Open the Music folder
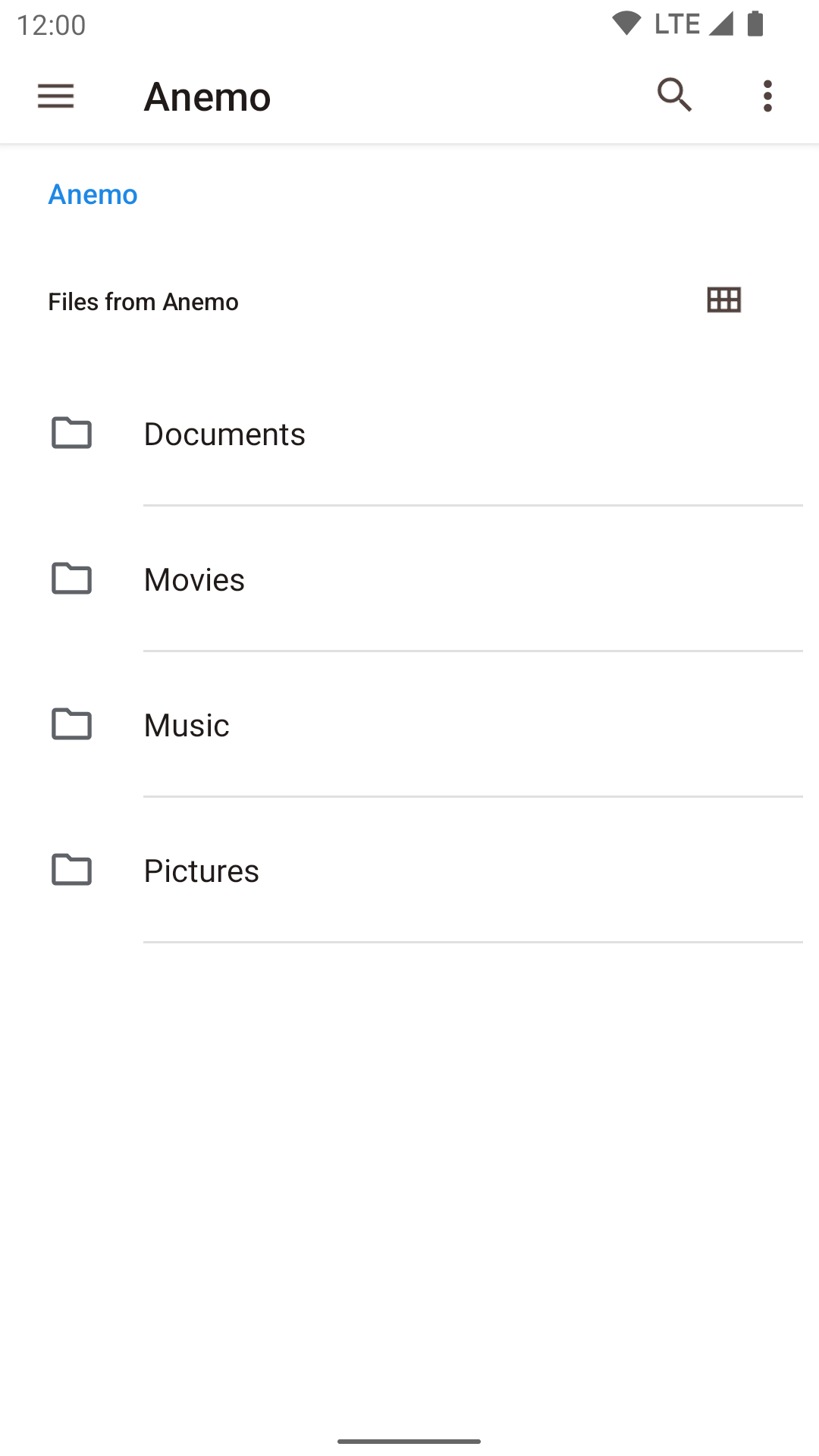The height and width of the screenshot is (1456, 819). [x=409, y=725]
